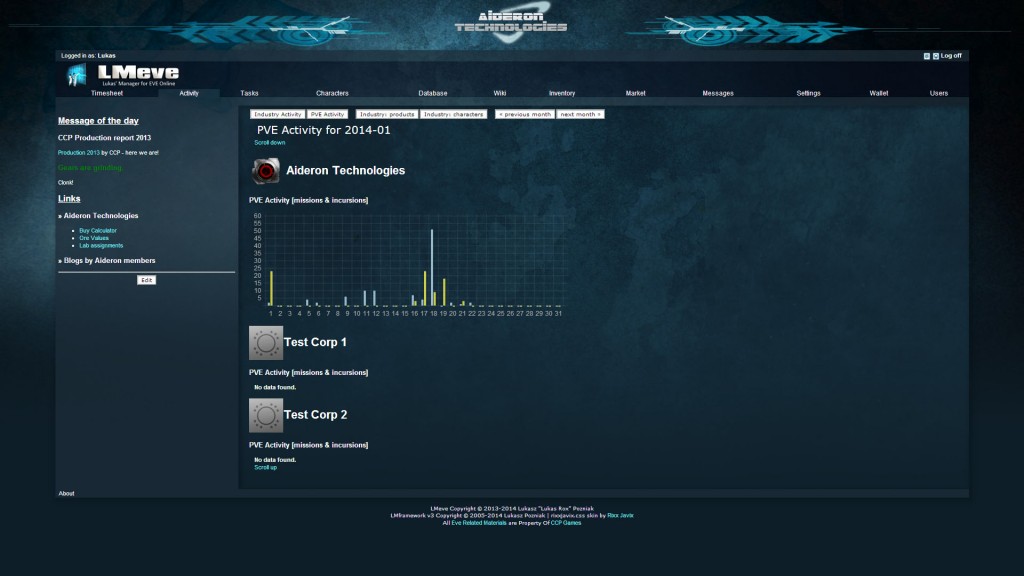The image size is (1024, 576).
Task: Click the 'CCP Production report 2013' text
Action: click(104, 138)
